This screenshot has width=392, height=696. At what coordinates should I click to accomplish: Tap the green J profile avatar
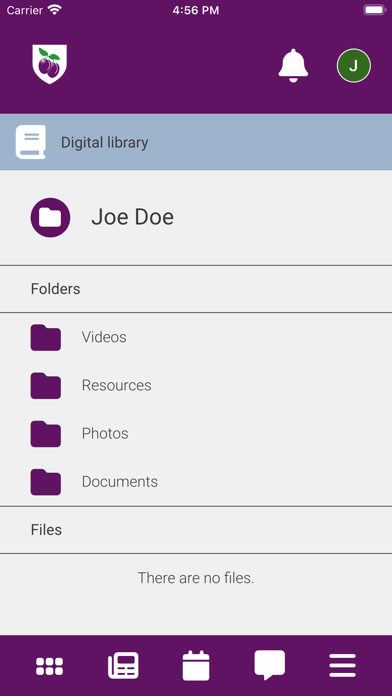(353, 66)
